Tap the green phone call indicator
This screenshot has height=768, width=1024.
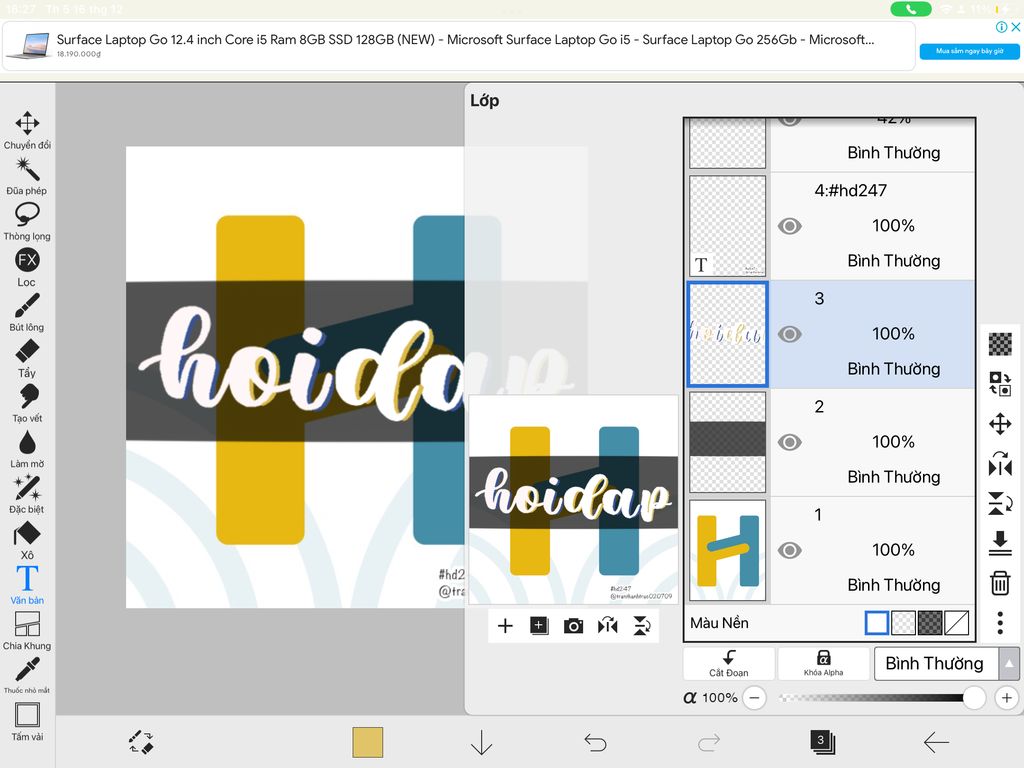coord(910,9)
